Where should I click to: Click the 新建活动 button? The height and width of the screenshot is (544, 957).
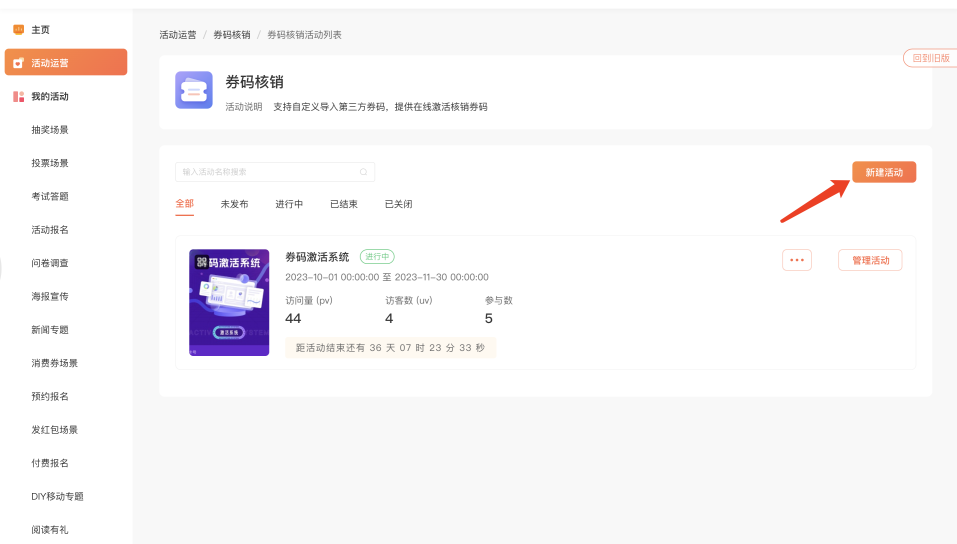884,172
